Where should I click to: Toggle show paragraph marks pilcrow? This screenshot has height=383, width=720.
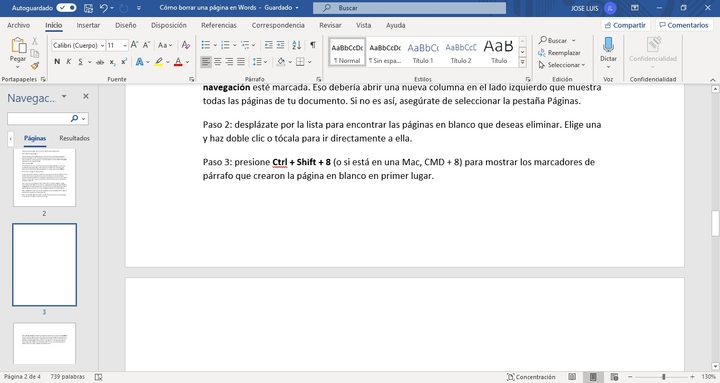[x=313, y=45]
